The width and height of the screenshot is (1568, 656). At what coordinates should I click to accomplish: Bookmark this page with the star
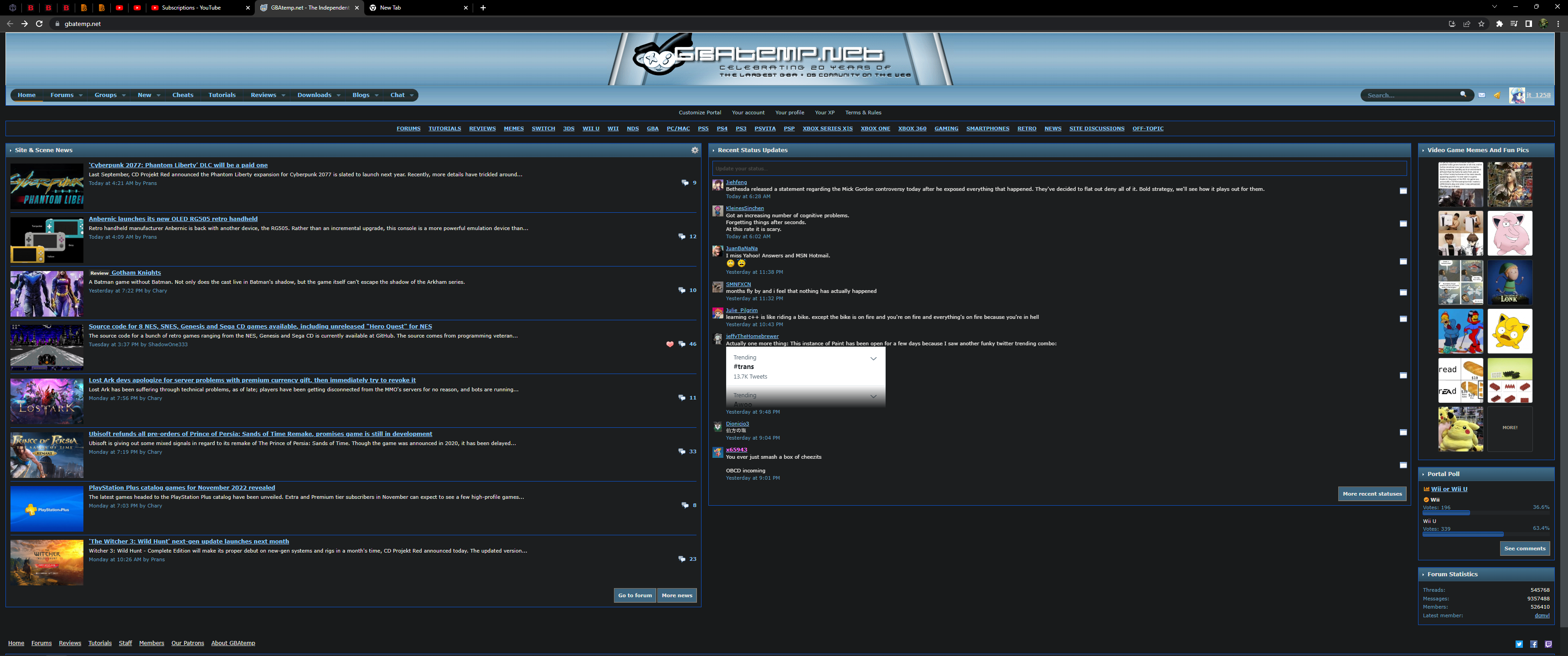pyautogui.click(x=1481, y=24)
